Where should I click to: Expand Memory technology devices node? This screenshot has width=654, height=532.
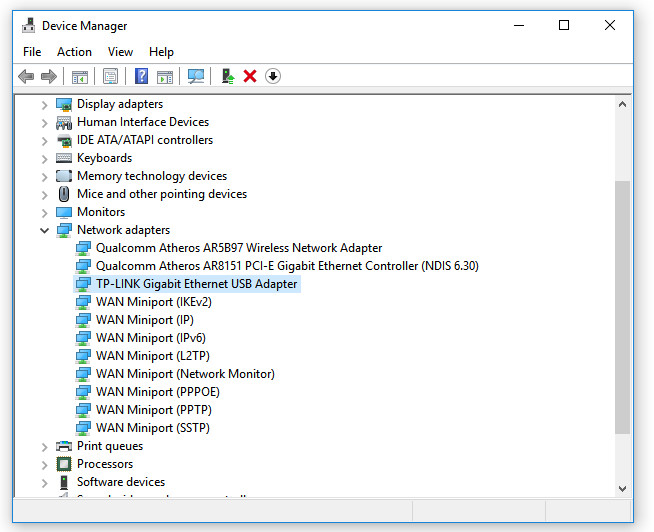click(x=45, y=177)
